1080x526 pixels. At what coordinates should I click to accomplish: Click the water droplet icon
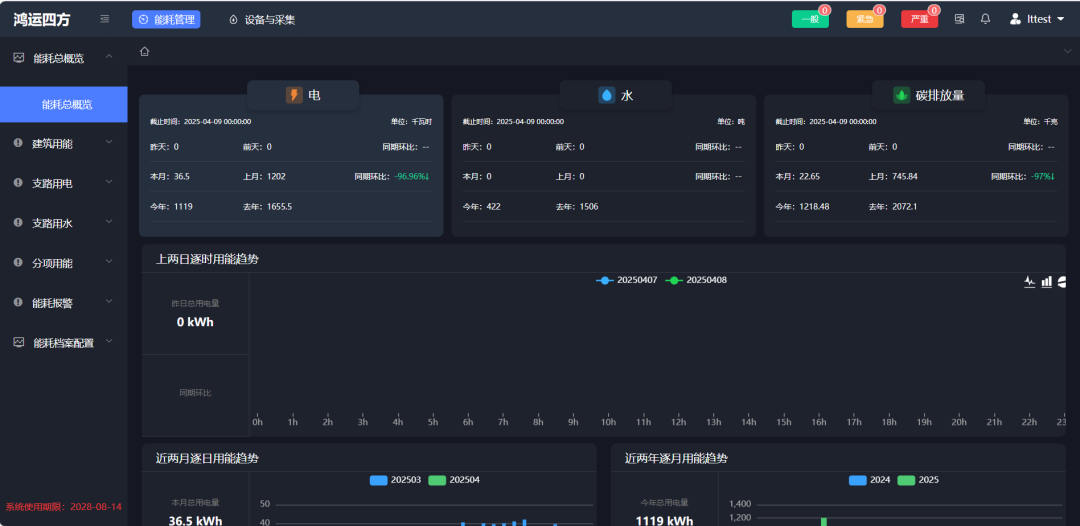(606, 95)
